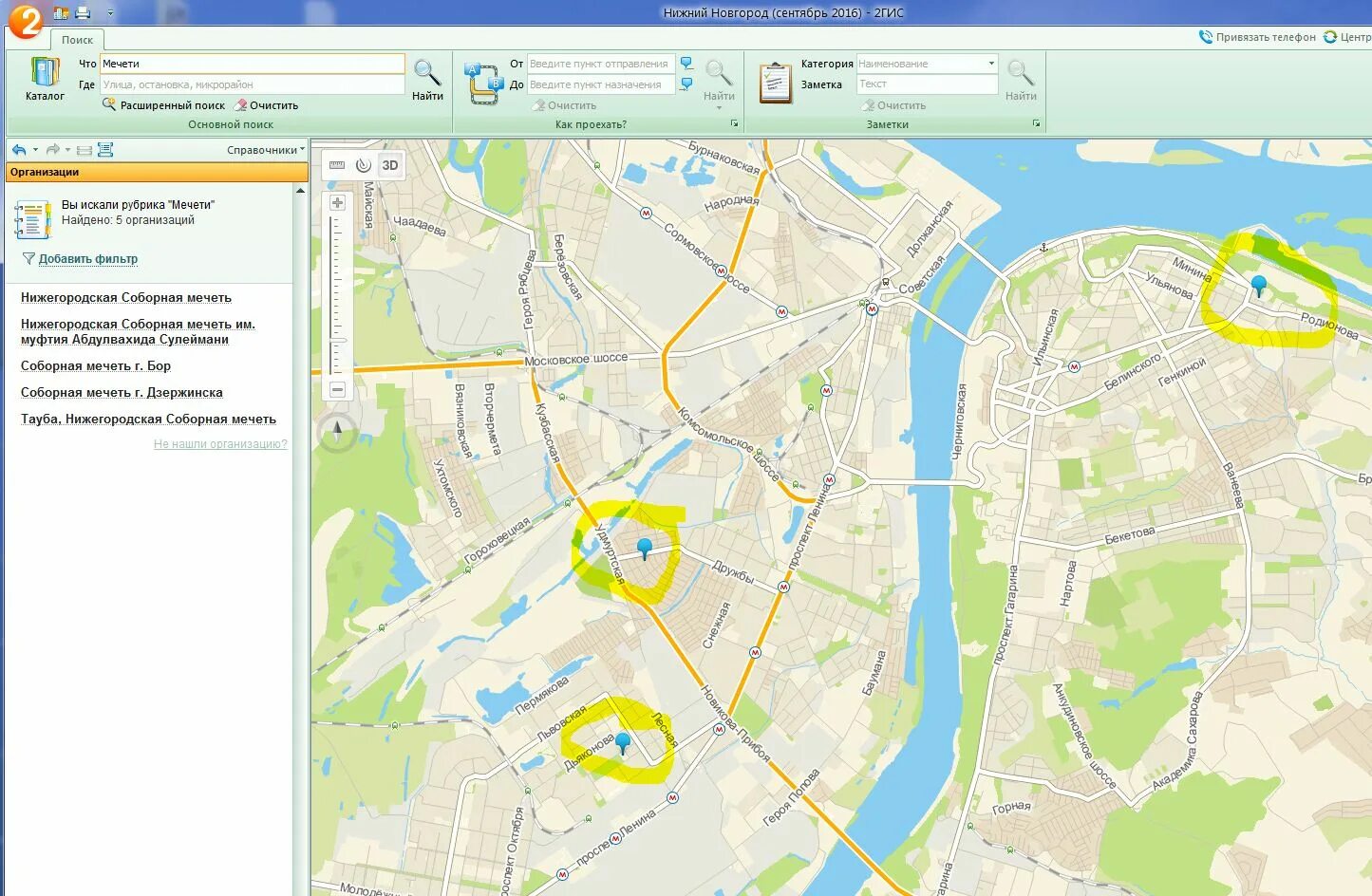Click scroll up arrow of results panel
This screenshot has height=896, width=1372.
[301, 191]
